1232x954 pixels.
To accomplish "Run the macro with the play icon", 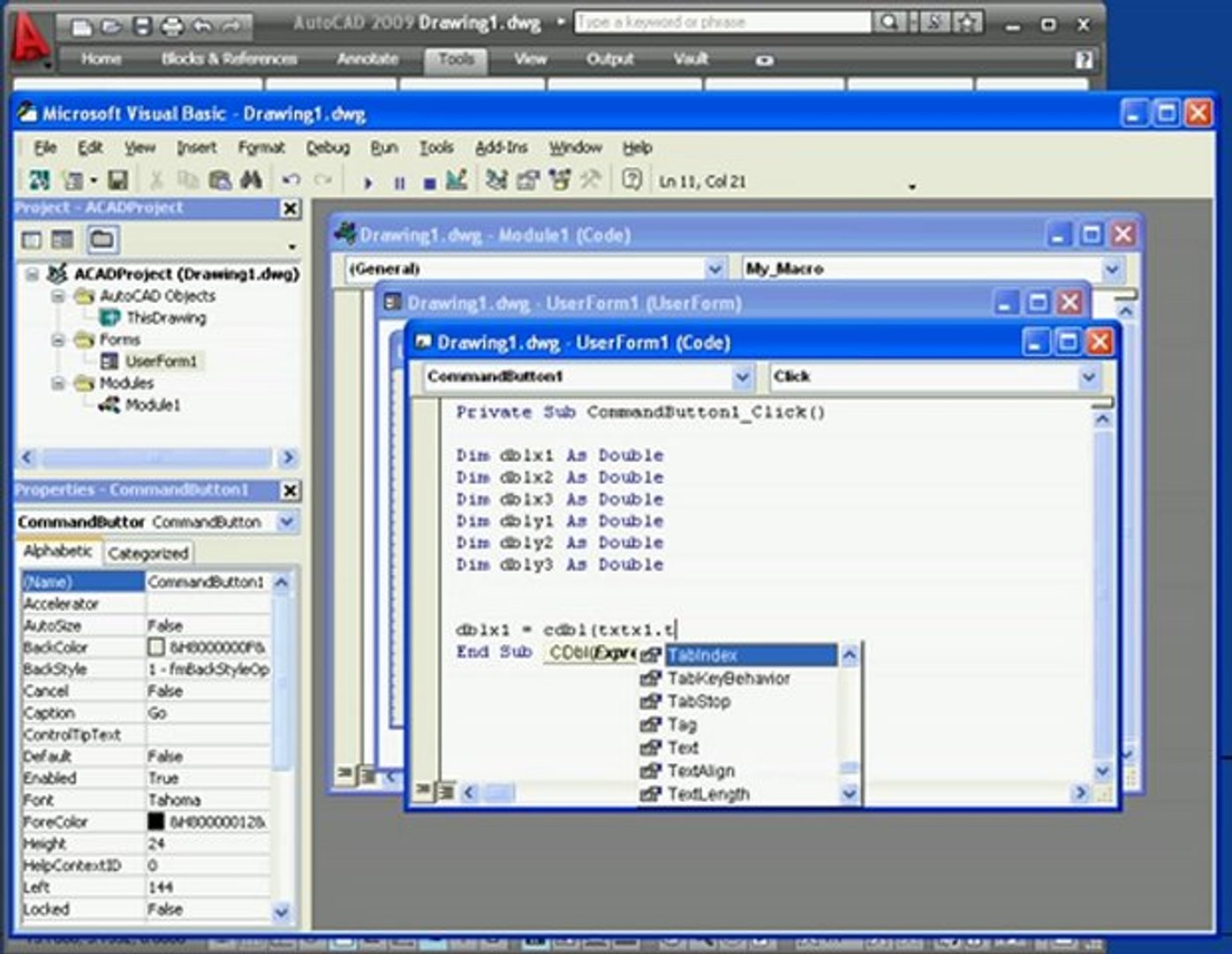I will [367, 183].
